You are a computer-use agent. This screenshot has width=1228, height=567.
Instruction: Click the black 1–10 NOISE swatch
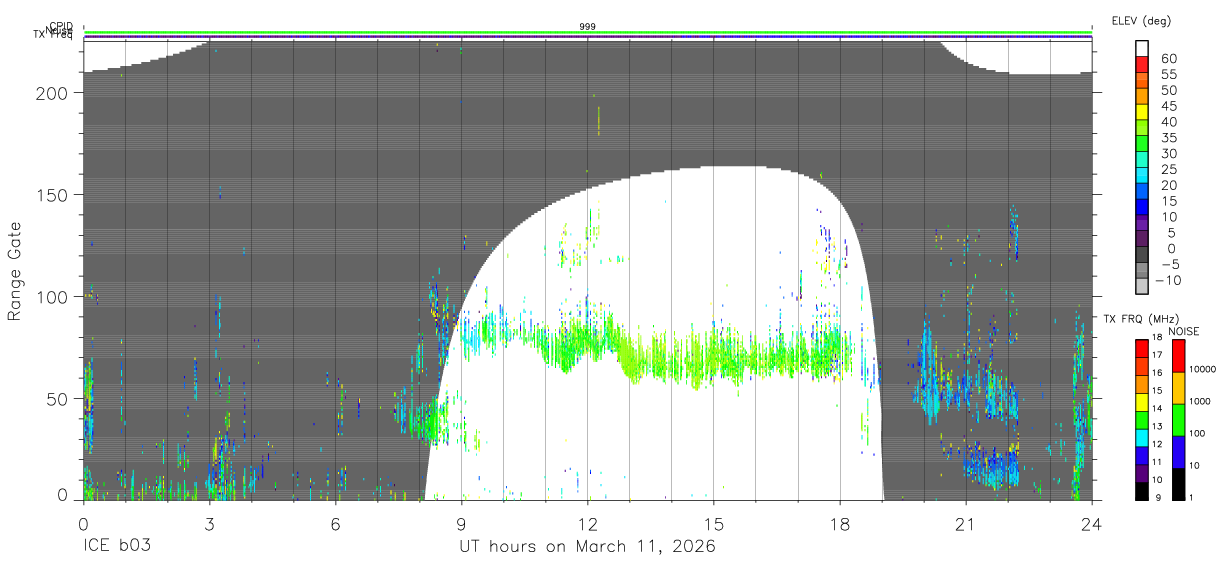click(x=1178, y=483)
